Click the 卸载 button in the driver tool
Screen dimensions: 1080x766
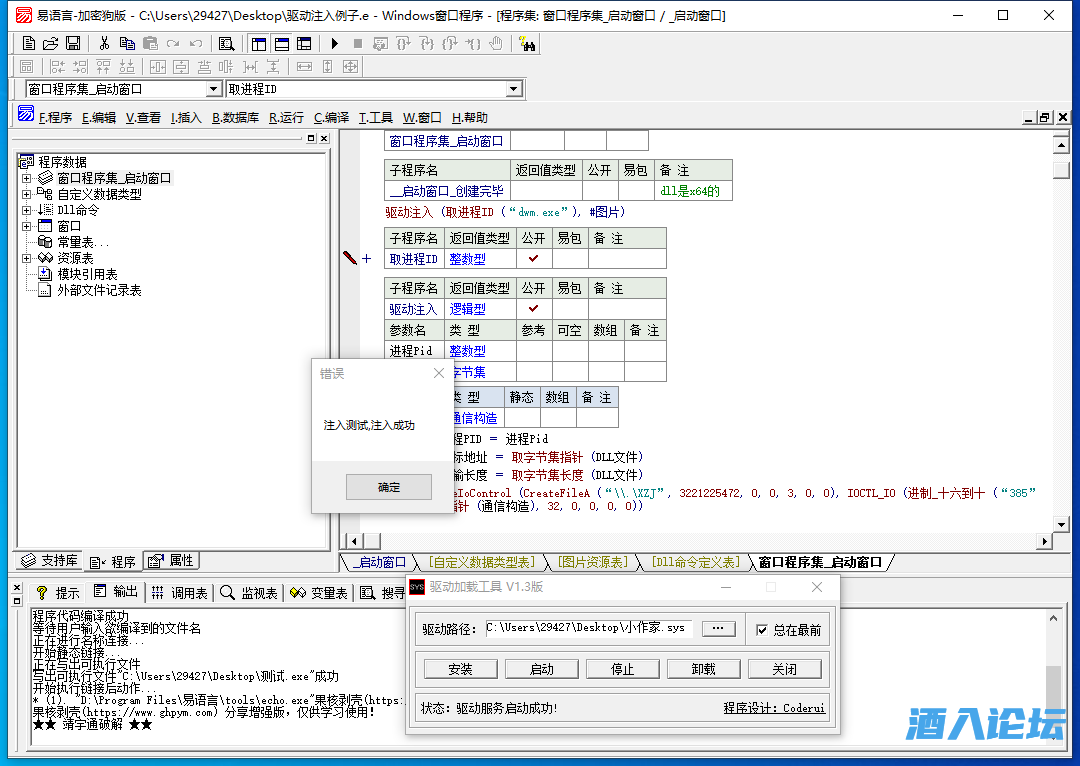[x=703, y=668]
